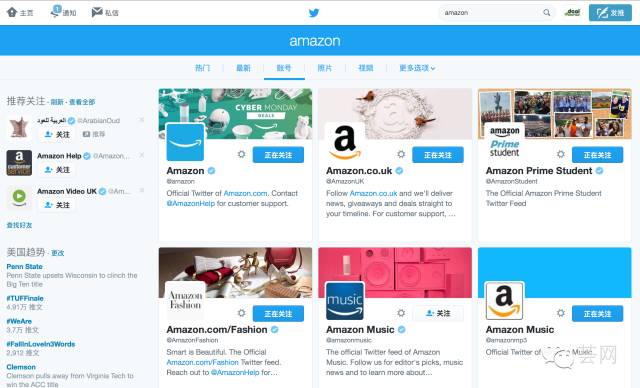Viewport: 640px width, 388px height.
Task: Open profile avatar menu in top bar
Action: coord(572,13)
